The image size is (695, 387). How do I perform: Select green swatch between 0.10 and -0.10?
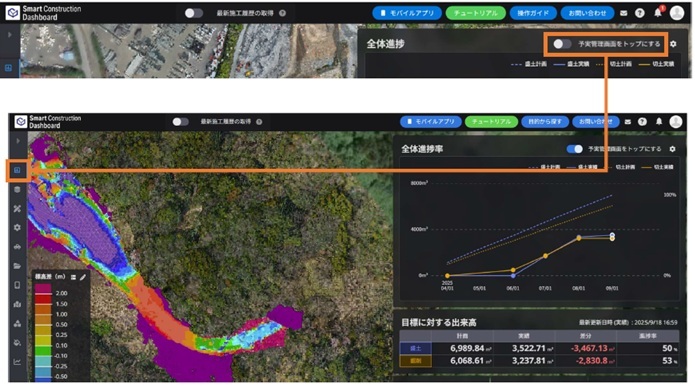pyautogui.click(x=43, y=351)
